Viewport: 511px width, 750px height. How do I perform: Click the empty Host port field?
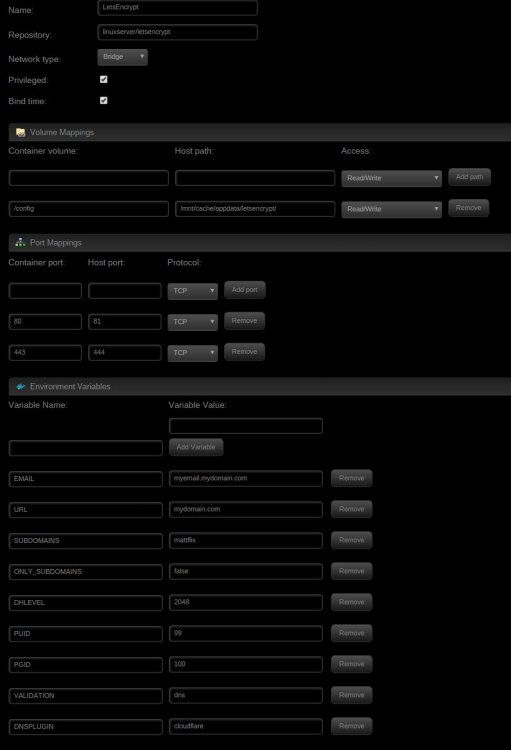pyautogui.click(x=125, y=291)
